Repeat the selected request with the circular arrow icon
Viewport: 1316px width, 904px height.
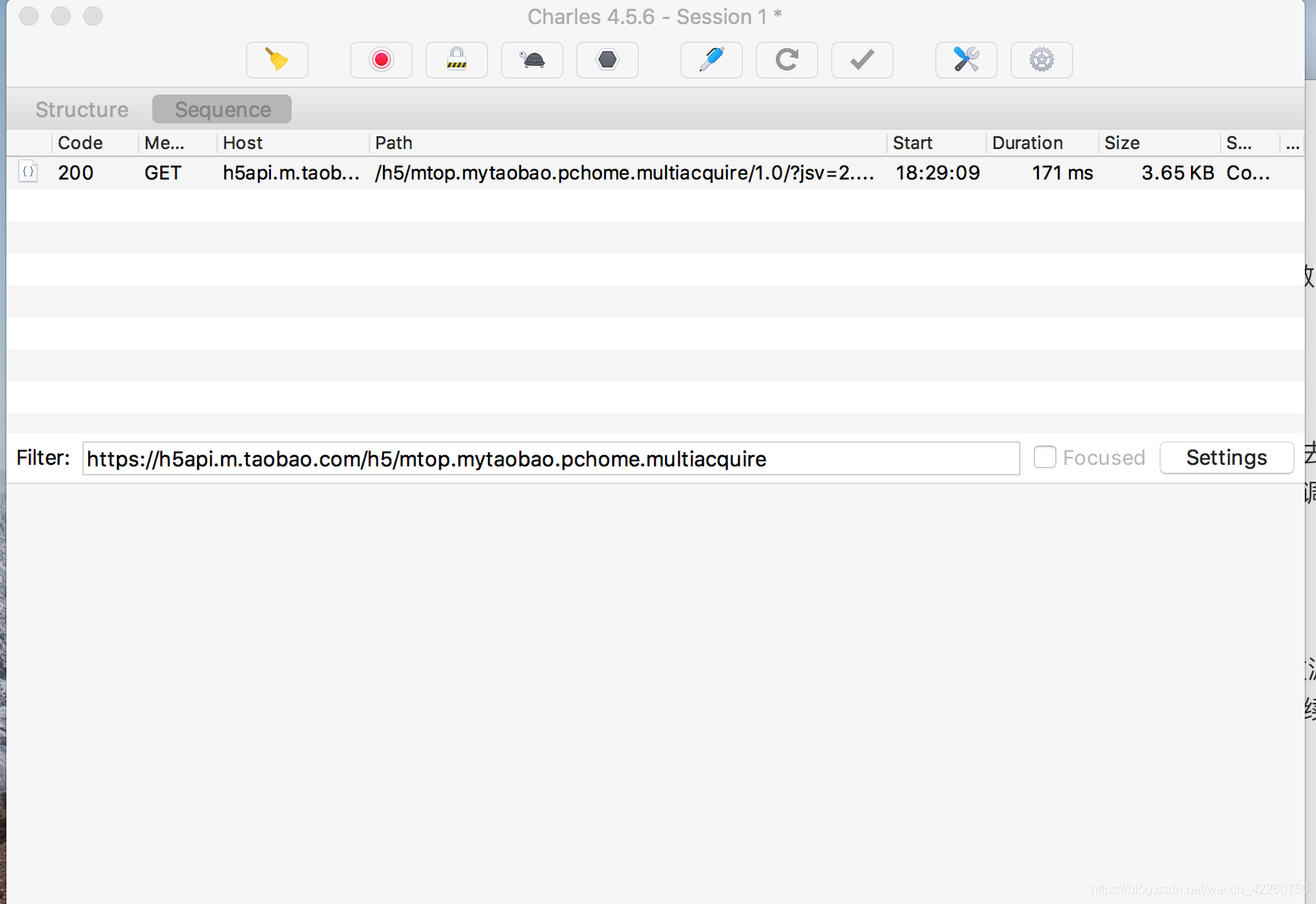[x=787, y=60]
